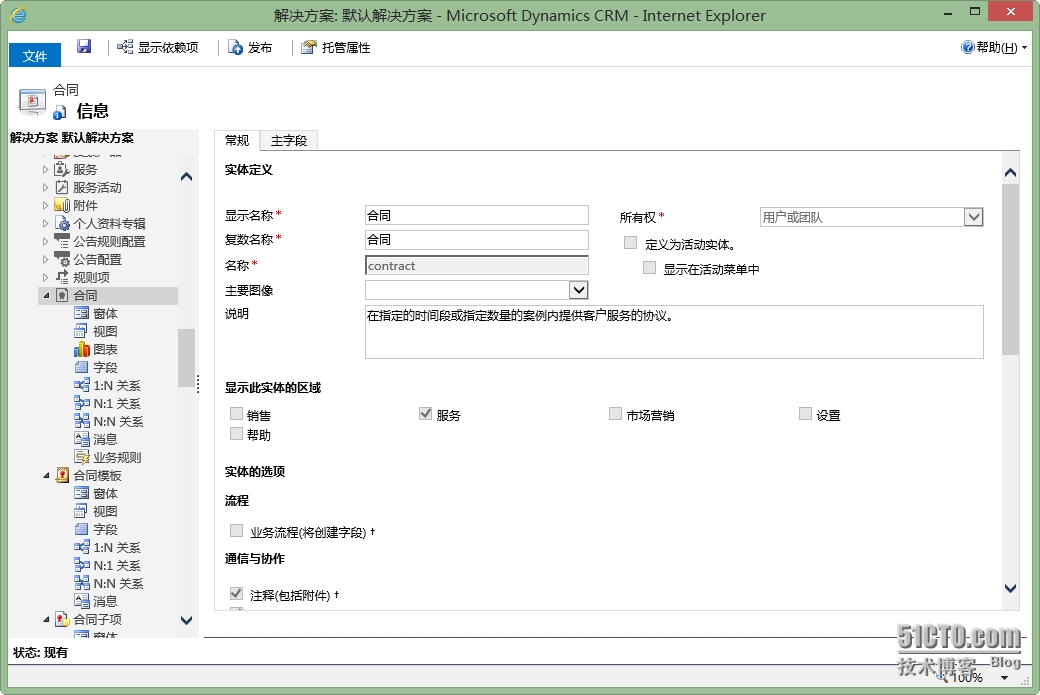Screen dimensions: 1040x695
Task: Collapse the 合同 tree node
Action: pyautogui.click(x=46, y=295)
